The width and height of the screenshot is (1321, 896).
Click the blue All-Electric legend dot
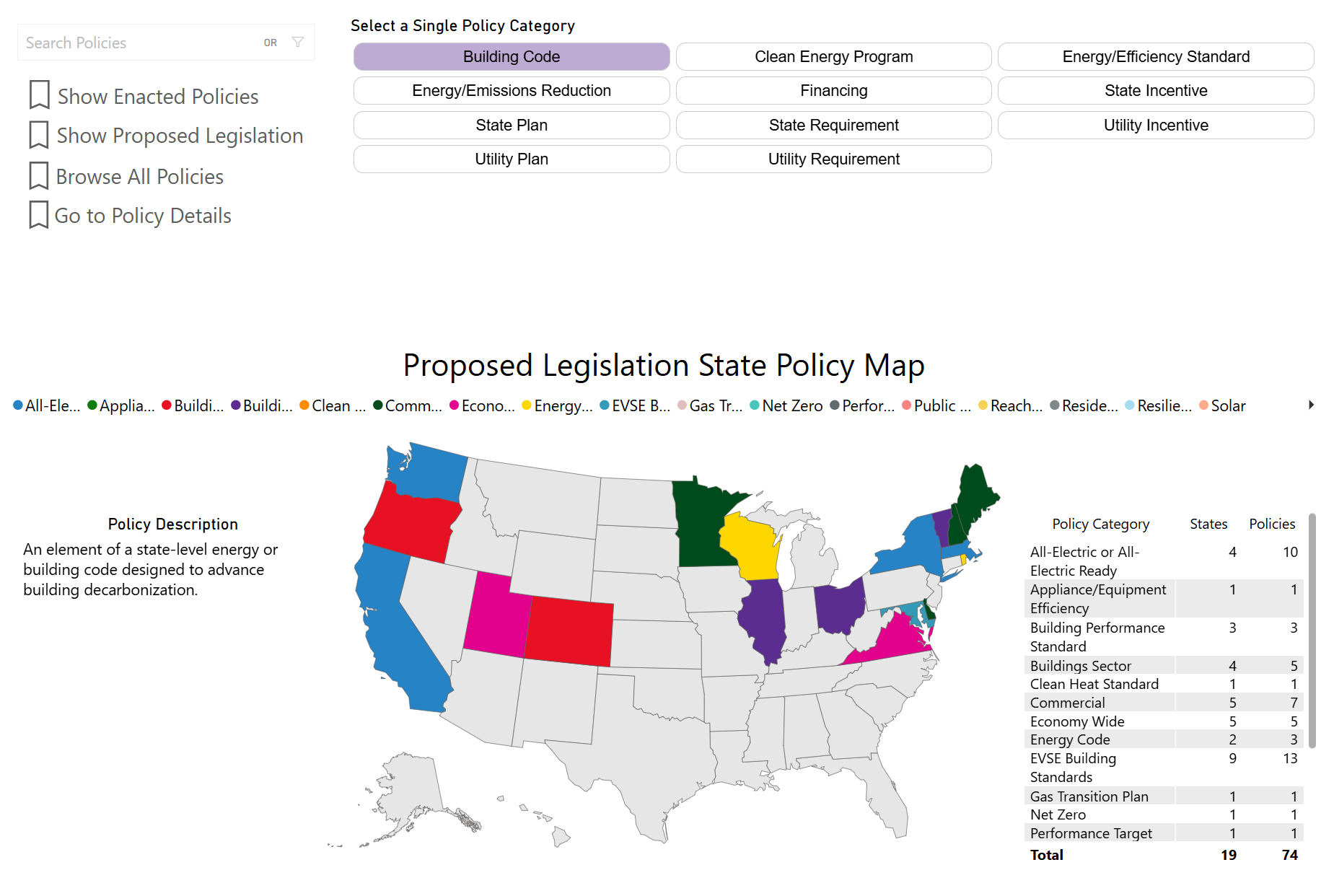18,405
